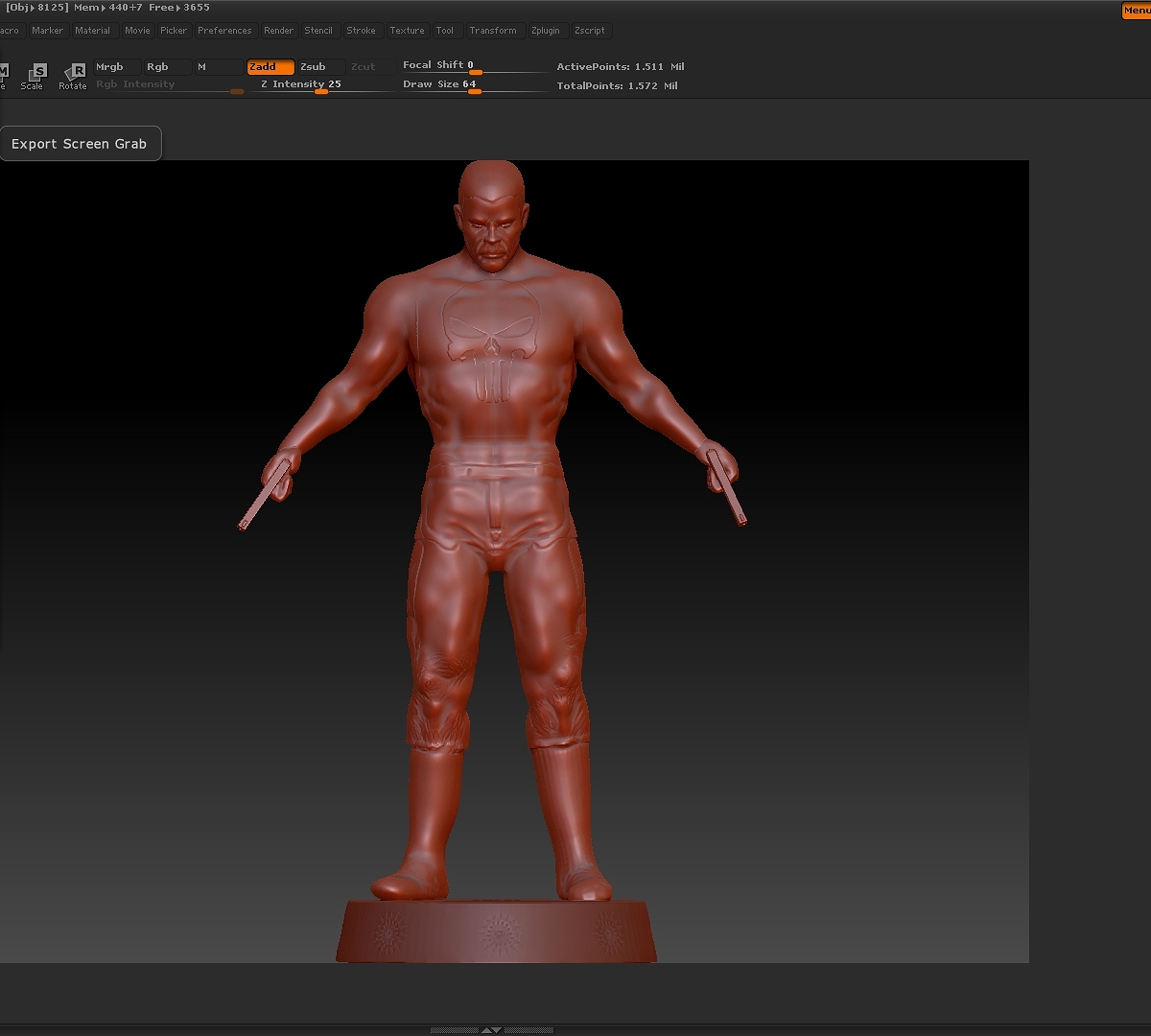The image size is (1151, 1036).
Task: Click the orange Menus button
Action: coord(1137,11)
